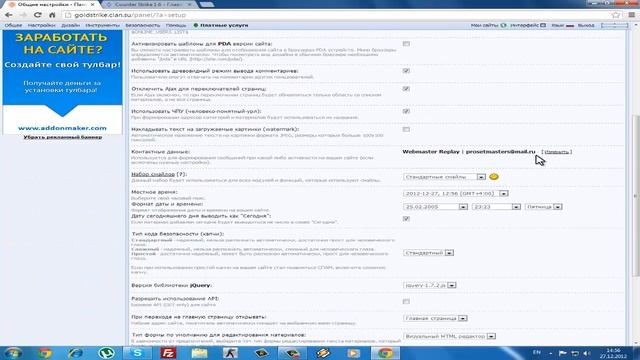
Task: Open the 'Безопасность' panel menu
Action: tap(142, 25)
